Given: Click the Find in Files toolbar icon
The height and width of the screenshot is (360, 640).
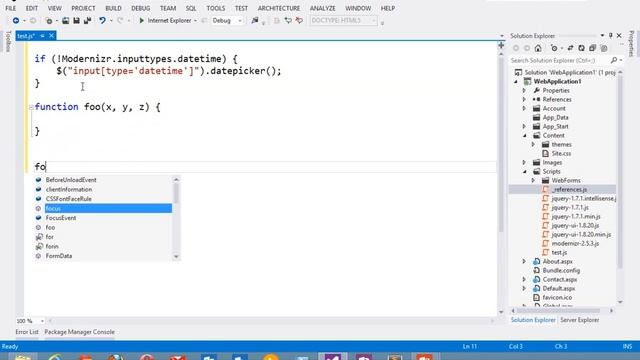Looking at the screenshot, I should coord(255,20).
